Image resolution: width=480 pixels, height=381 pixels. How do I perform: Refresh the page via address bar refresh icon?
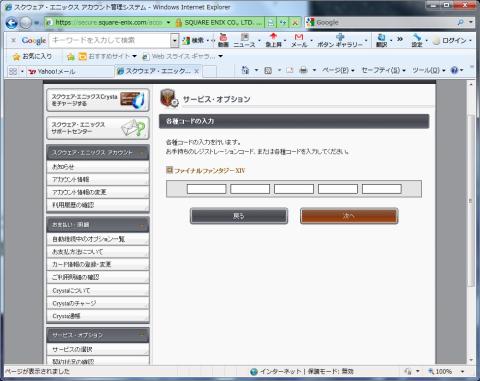point(283,23)
